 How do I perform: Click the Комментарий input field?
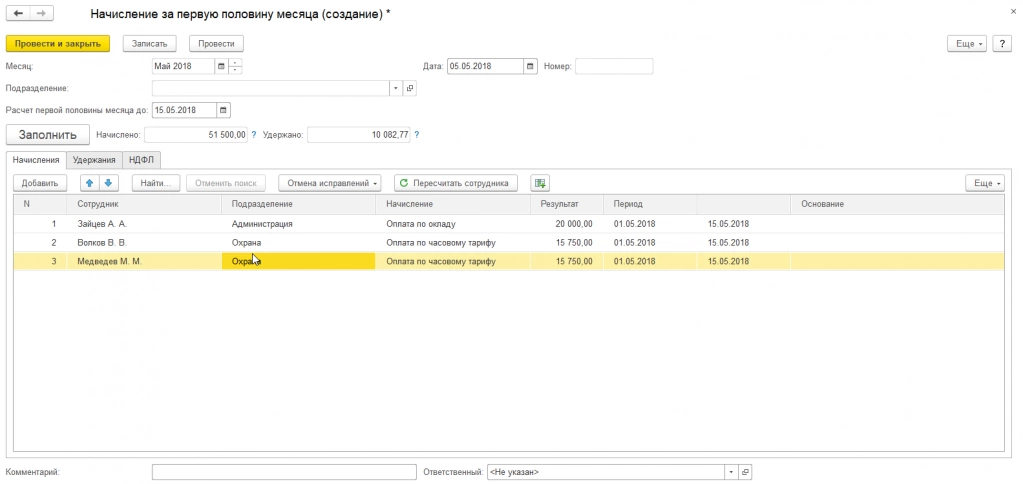tap(284, 472)
